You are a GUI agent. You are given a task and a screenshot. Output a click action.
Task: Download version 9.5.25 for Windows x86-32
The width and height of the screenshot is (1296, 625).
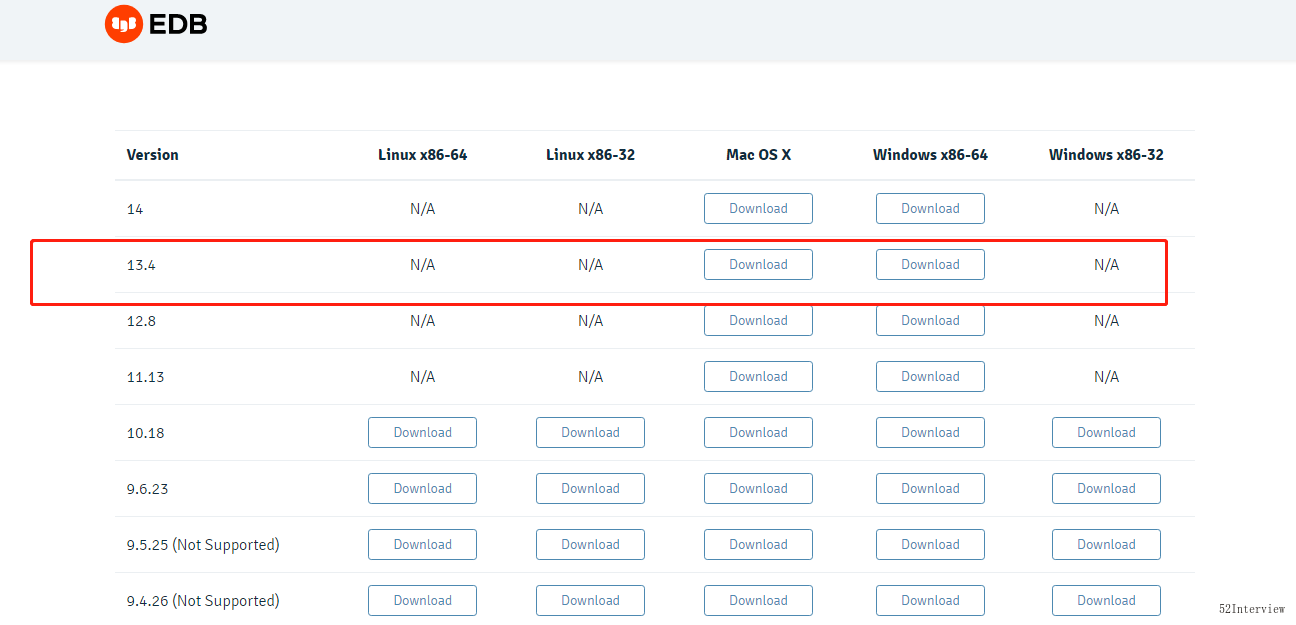[1106, 545]
